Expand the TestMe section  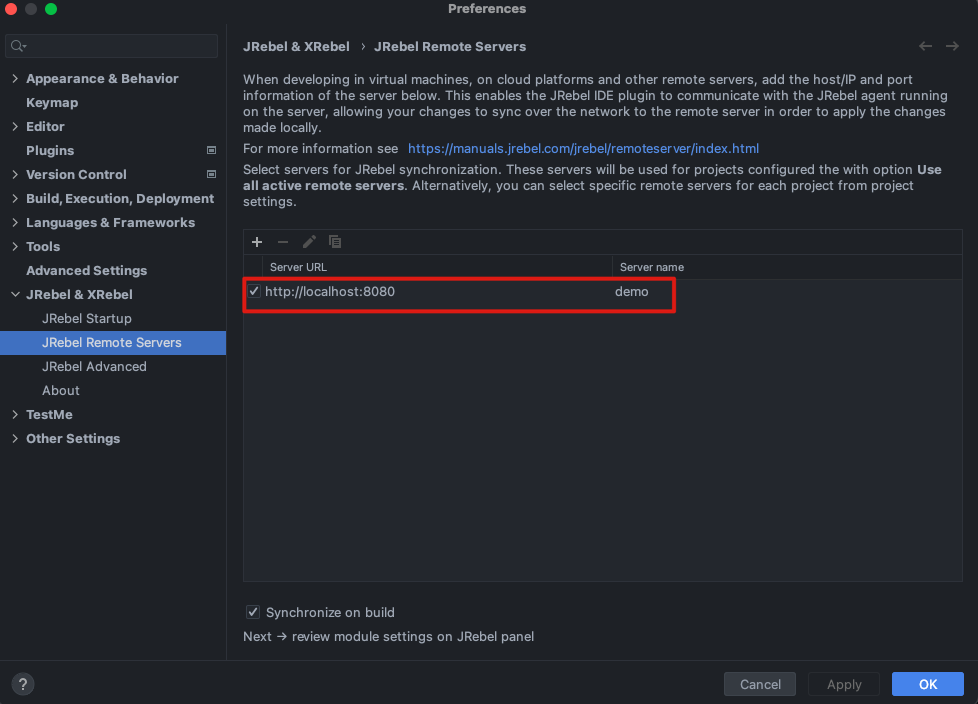(x=15, y=415)
